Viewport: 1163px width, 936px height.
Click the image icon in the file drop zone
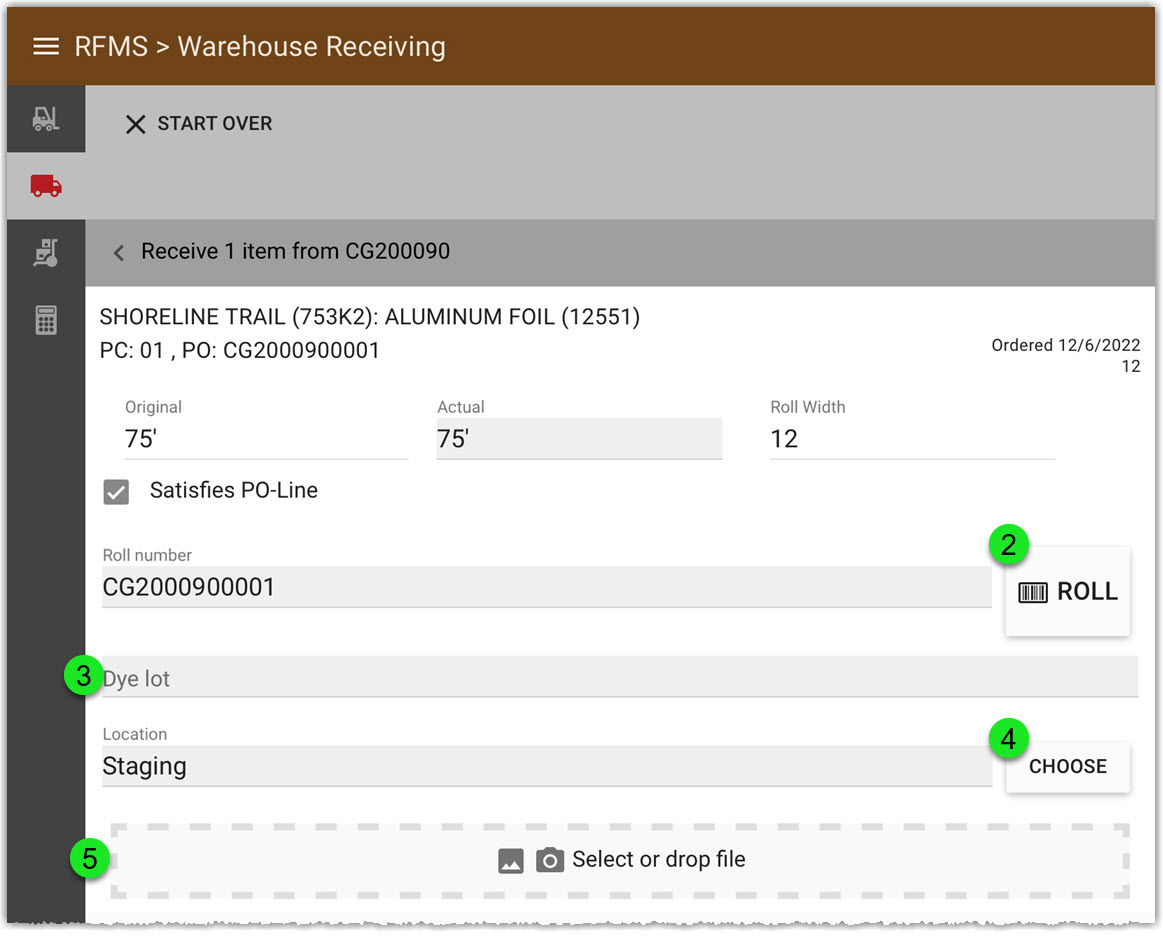(x=511, y=859)
